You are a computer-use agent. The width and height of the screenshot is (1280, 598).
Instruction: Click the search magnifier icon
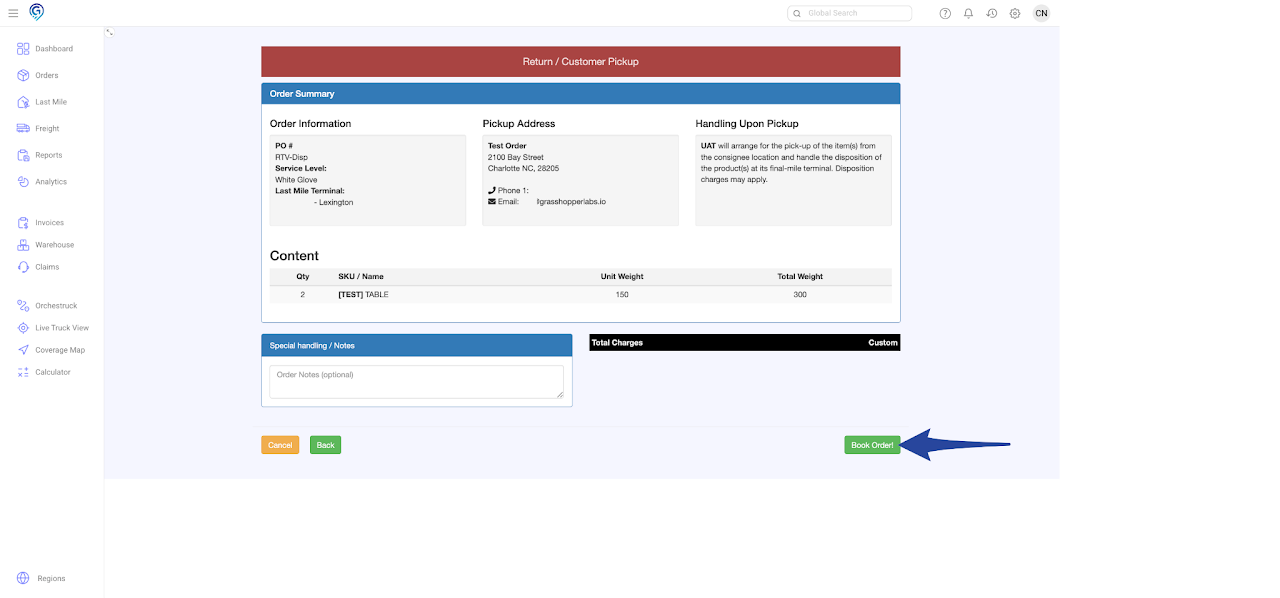pos(797,13)
